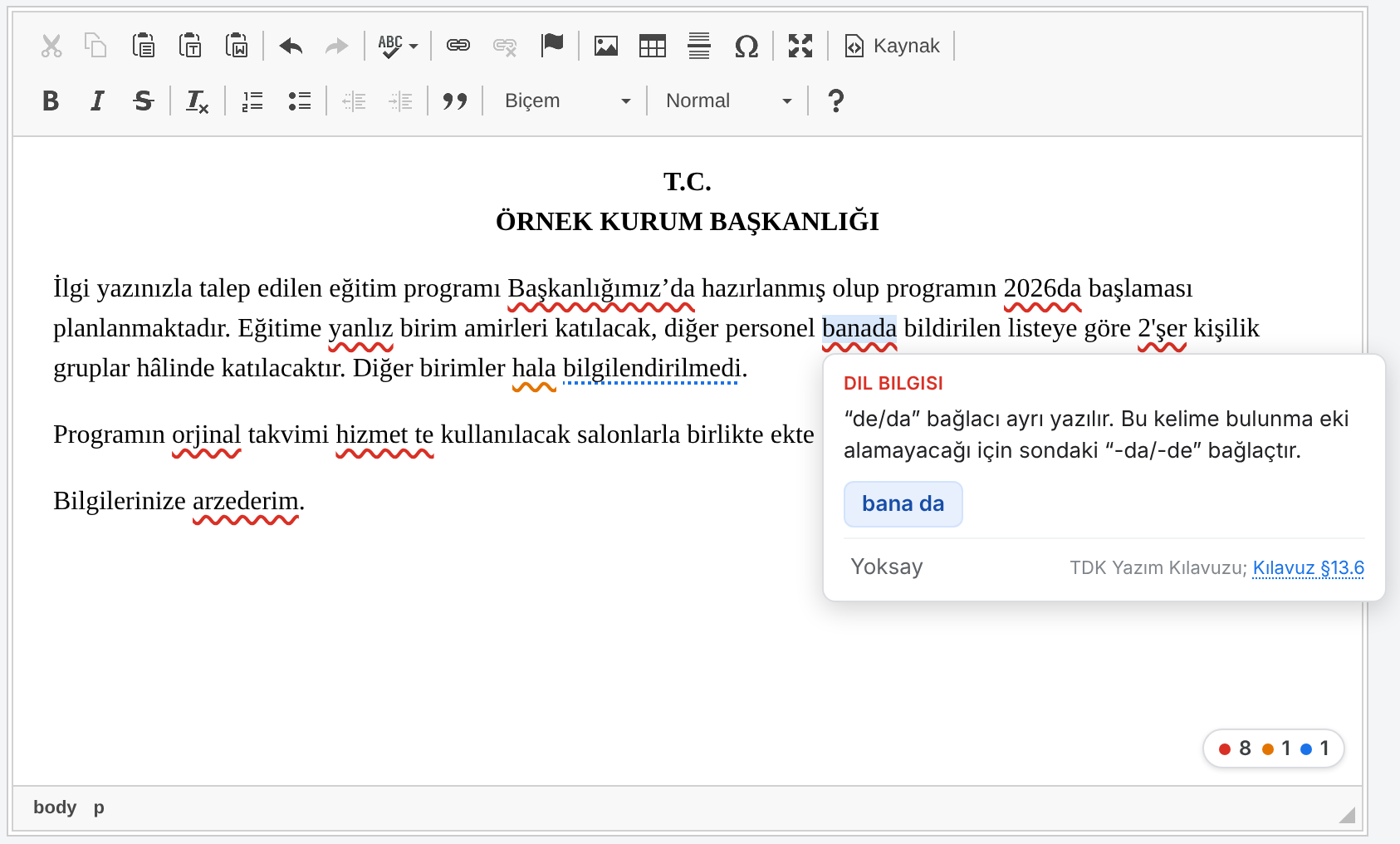Open the Biçem styles dropdown

566,101
